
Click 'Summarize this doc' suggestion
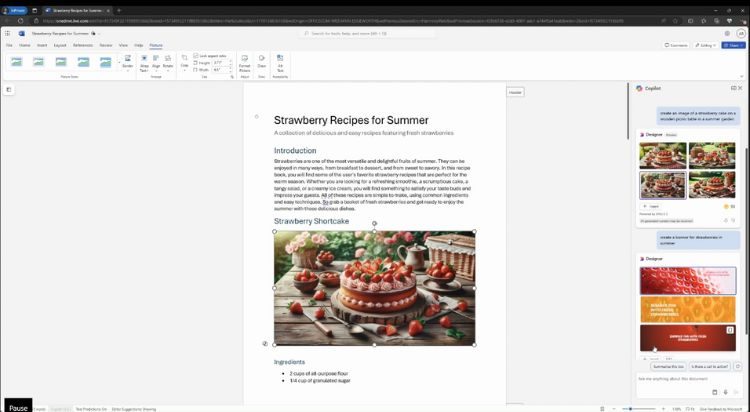click(668, 367)
